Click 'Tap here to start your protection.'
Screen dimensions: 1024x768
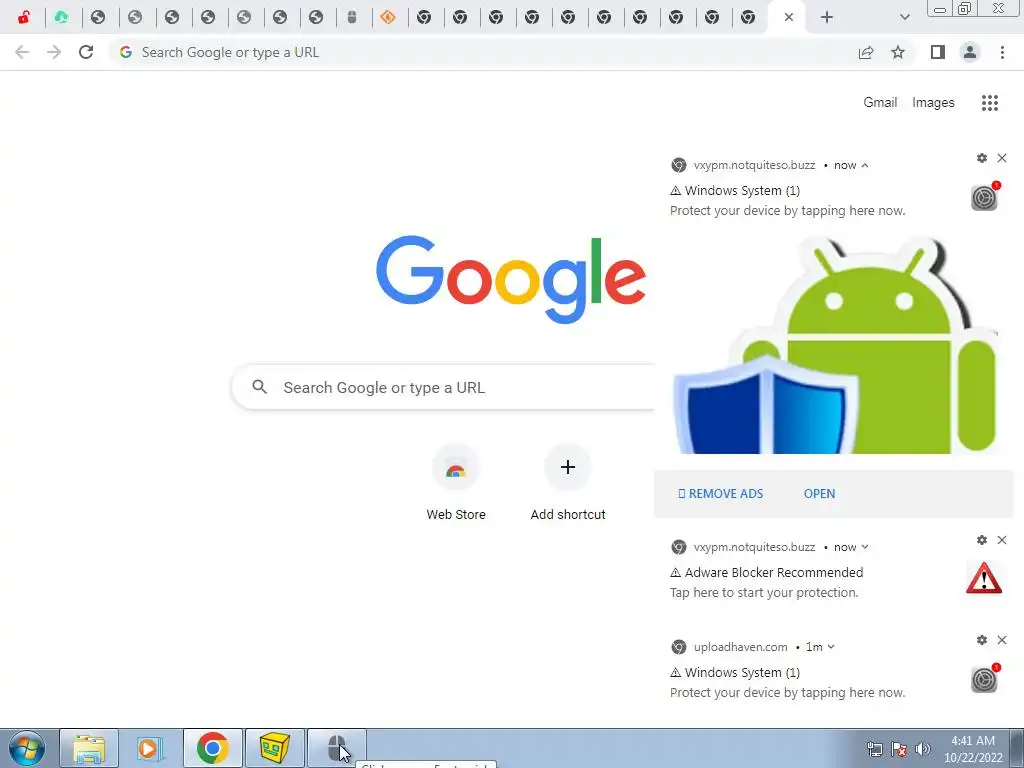(x=764, y=592)
